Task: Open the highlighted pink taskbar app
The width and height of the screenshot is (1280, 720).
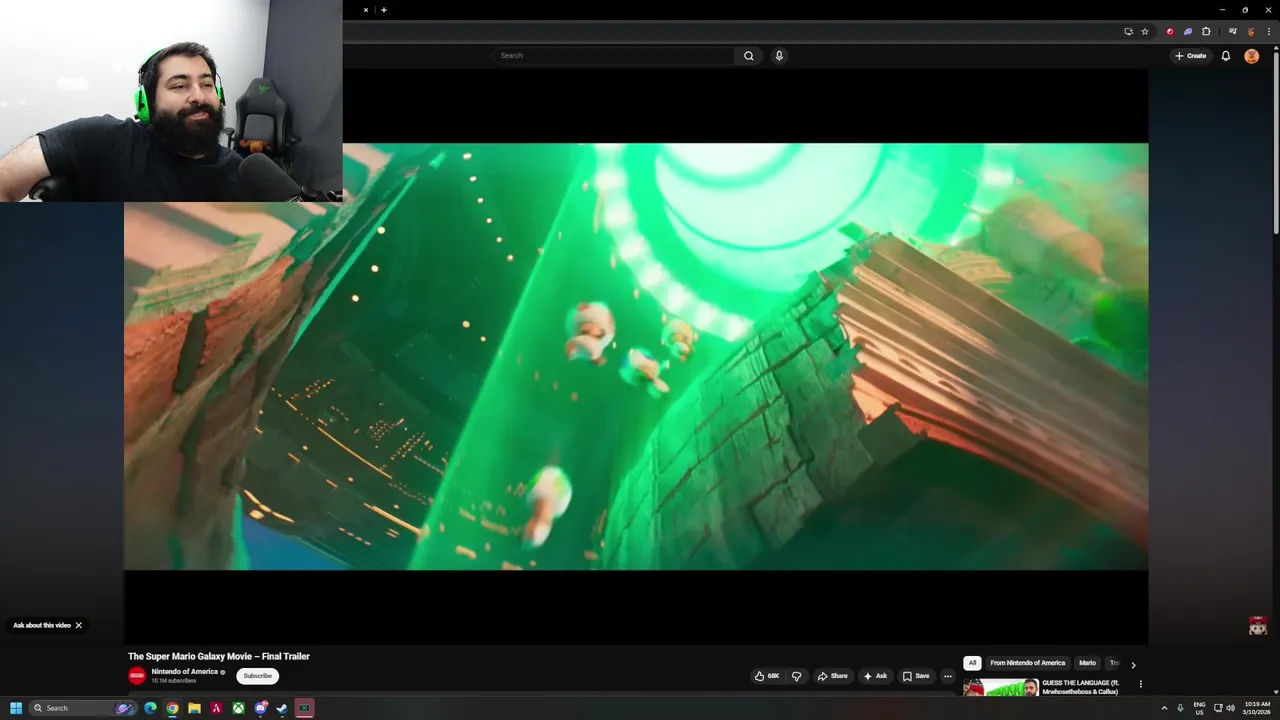Action: [305, 708]
